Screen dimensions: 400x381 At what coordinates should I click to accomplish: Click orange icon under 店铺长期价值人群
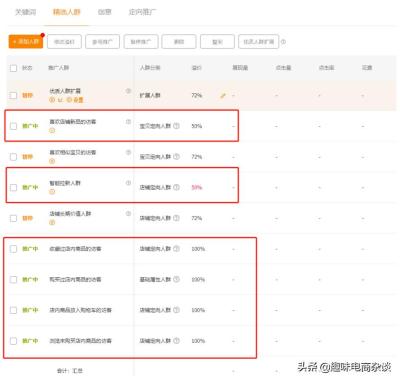(x=52, y=223)
